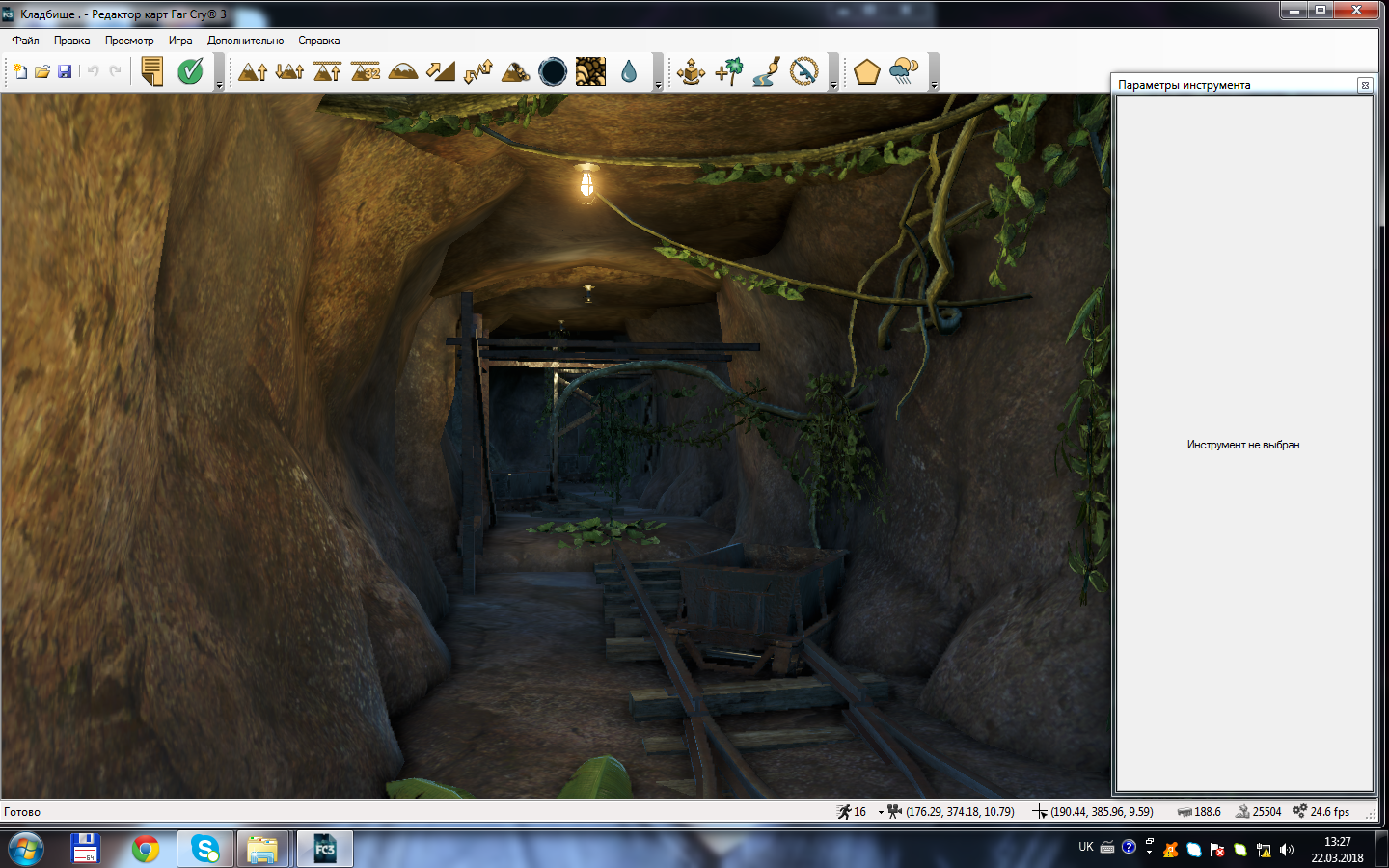Select the Vegetation palm tree tool
The image size is (1389, 868).
(x=729, y=71)
